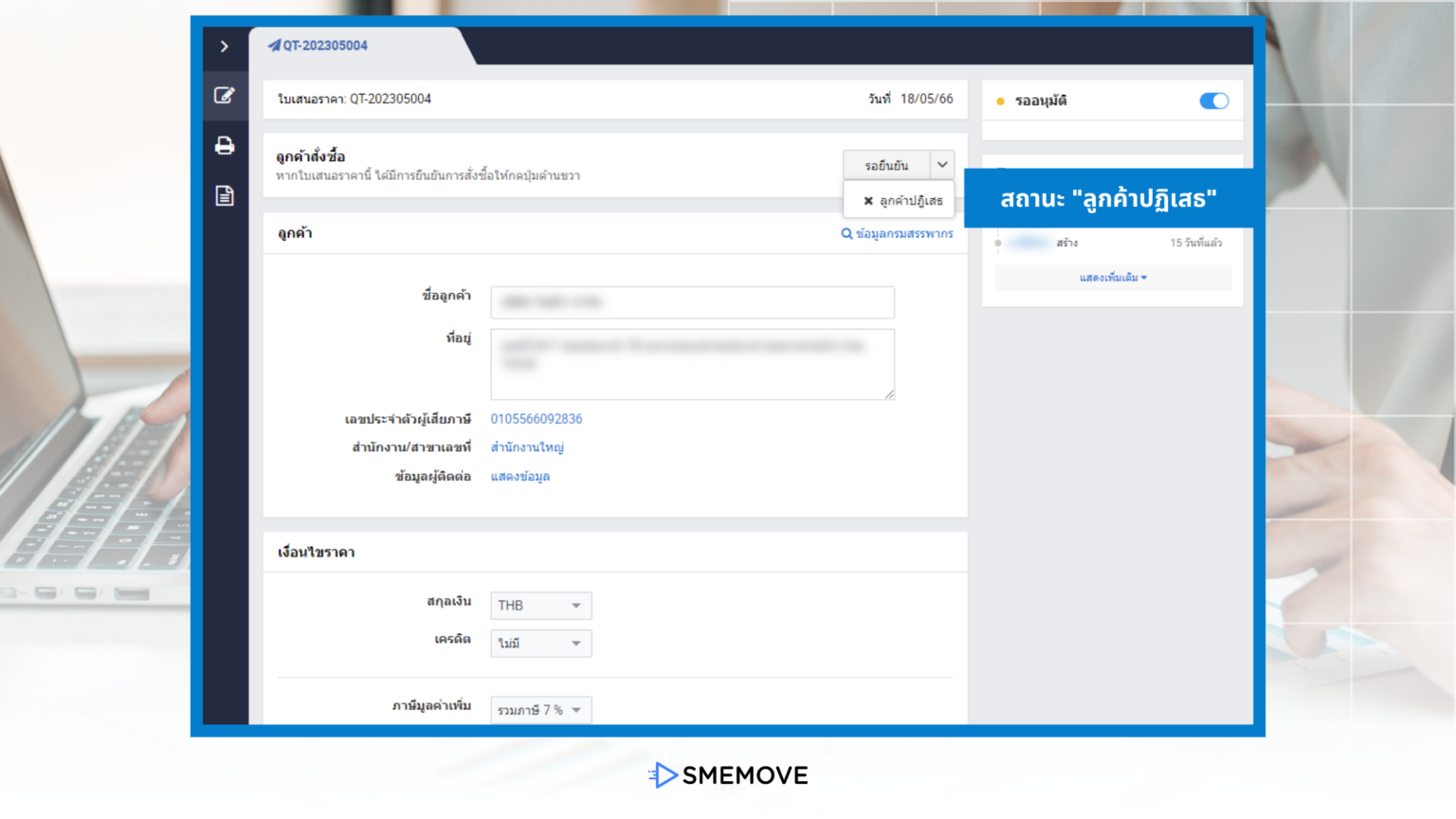Select the edit document icon in the sidebar
The width and height of the screenshot is (1456, 819).
pyautogui.click(x=225, y=95)
